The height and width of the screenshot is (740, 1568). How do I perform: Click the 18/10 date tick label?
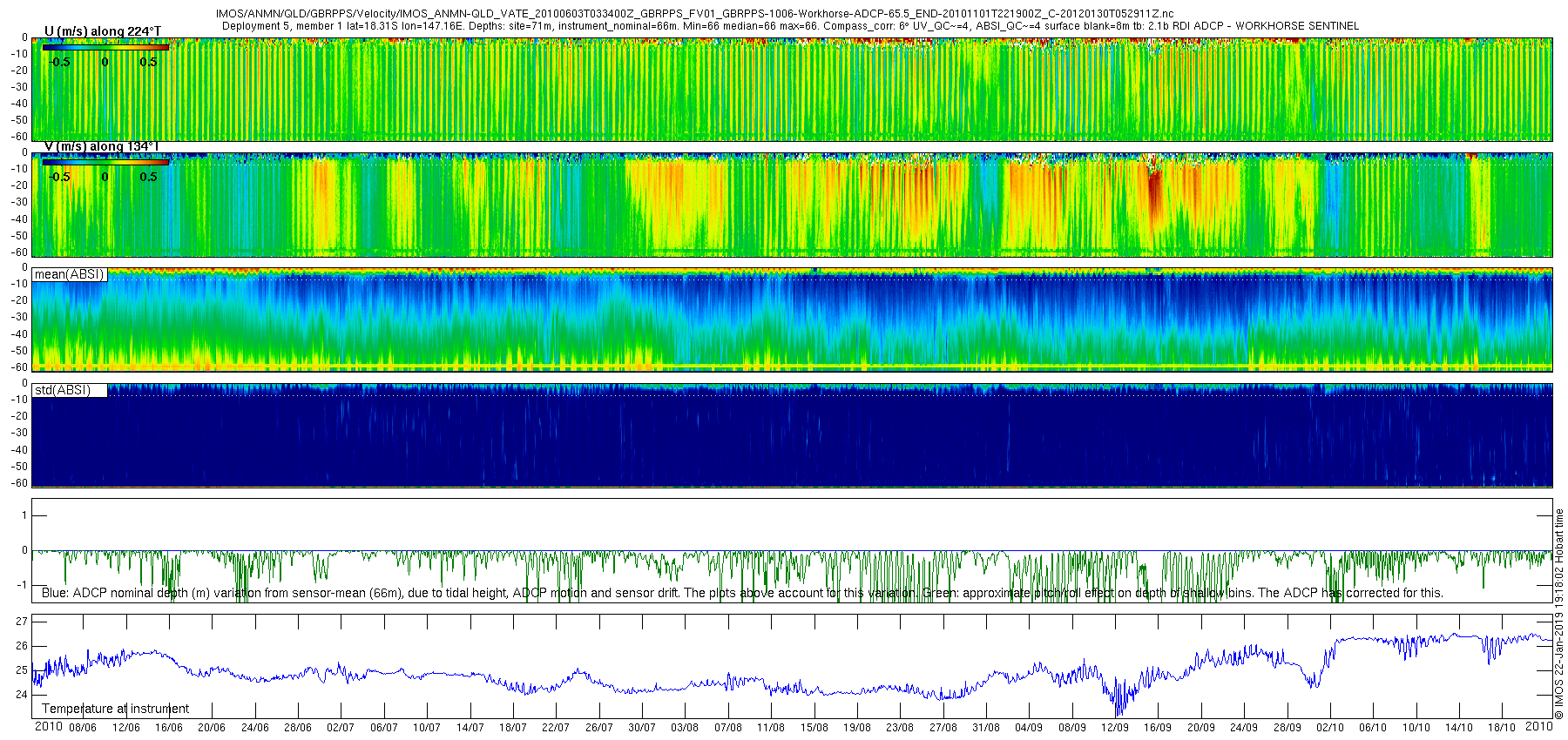click(1502, 727)
